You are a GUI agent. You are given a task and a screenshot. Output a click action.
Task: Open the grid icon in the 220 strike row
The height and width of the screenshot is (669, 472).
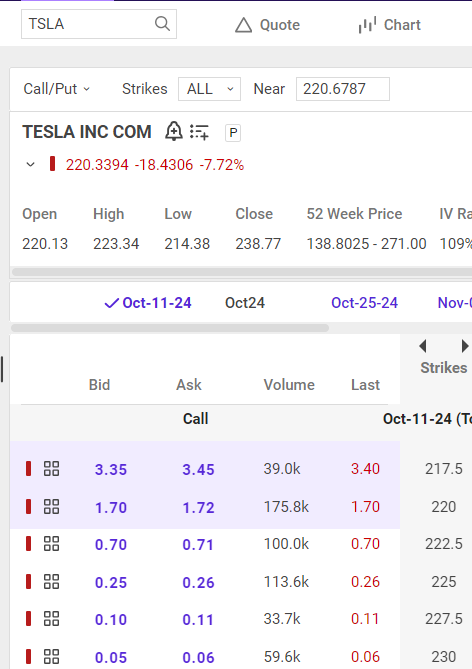coord(52,506)
